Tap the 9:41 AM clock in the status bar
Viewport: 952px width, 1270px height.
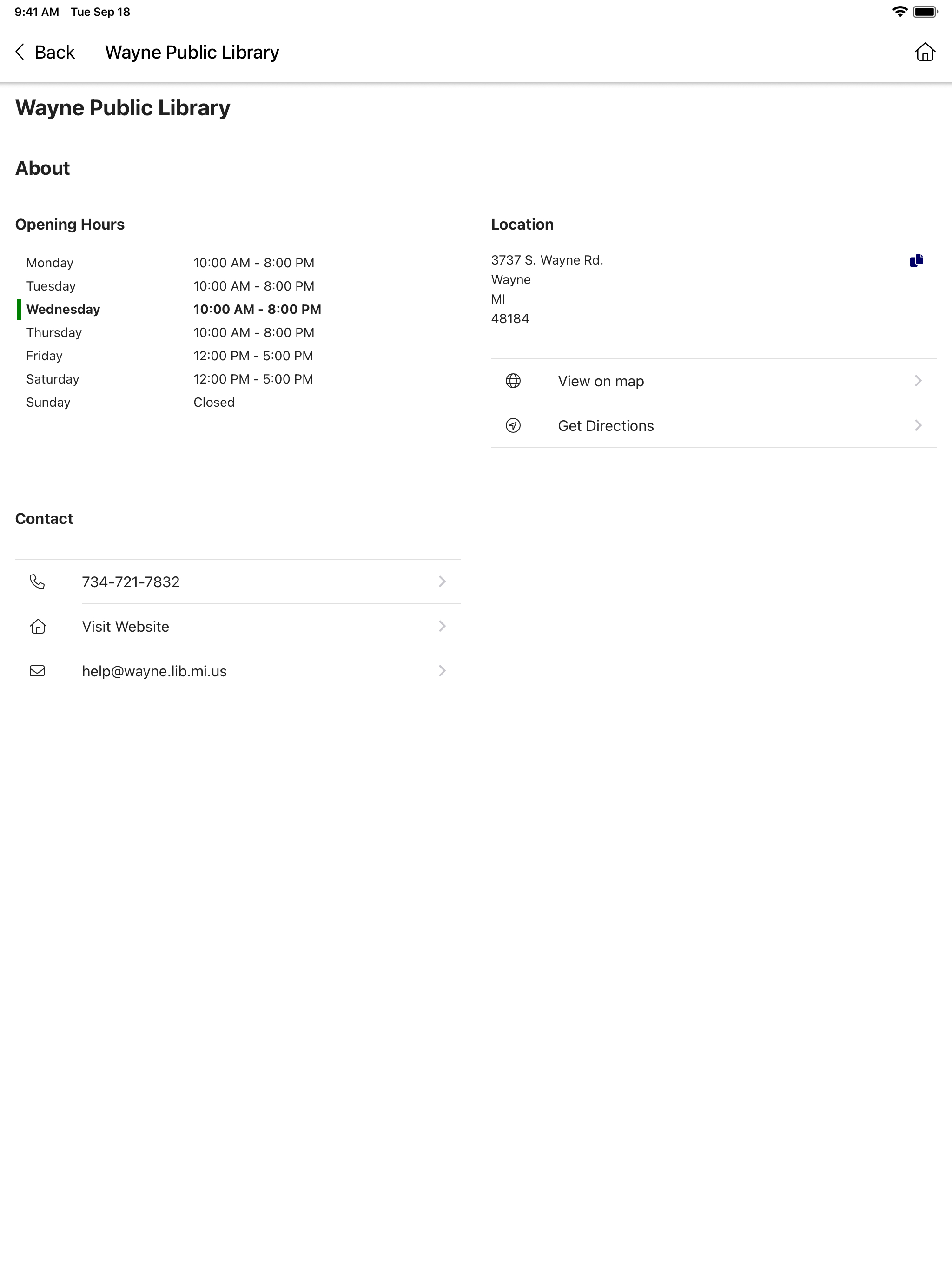point(37,12)
